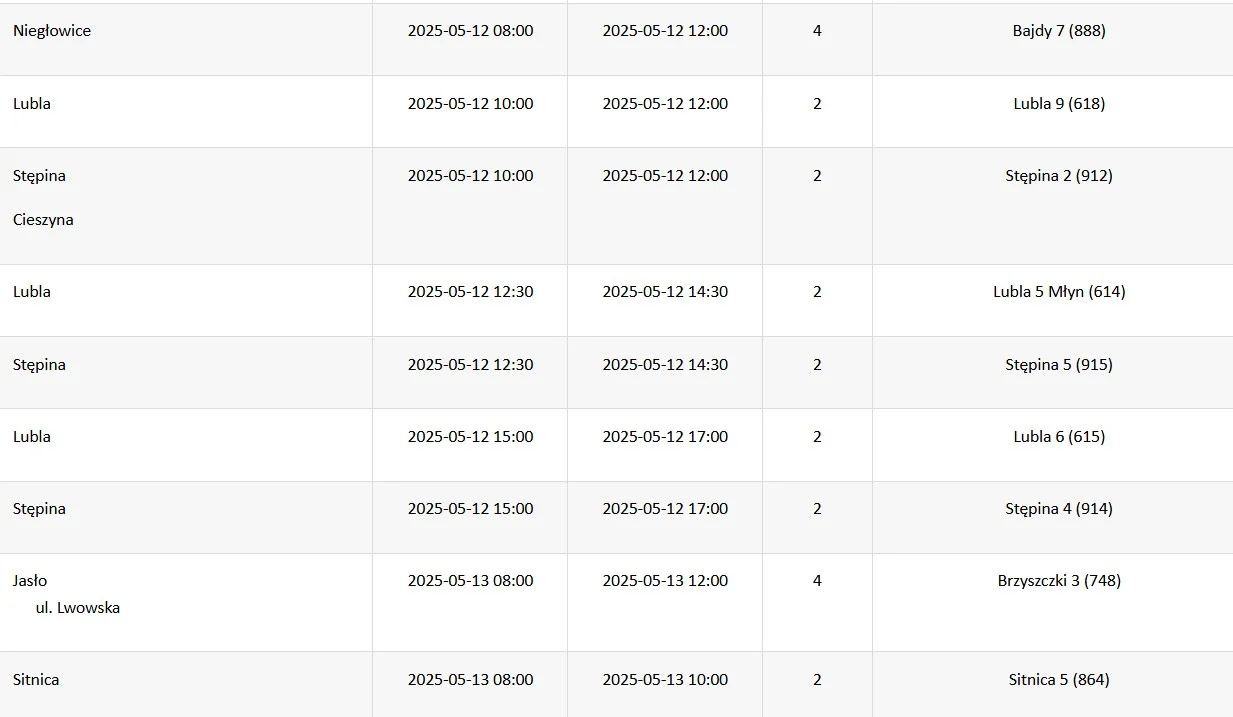Select the ul. Lwowska street text

tap(78, 608)
